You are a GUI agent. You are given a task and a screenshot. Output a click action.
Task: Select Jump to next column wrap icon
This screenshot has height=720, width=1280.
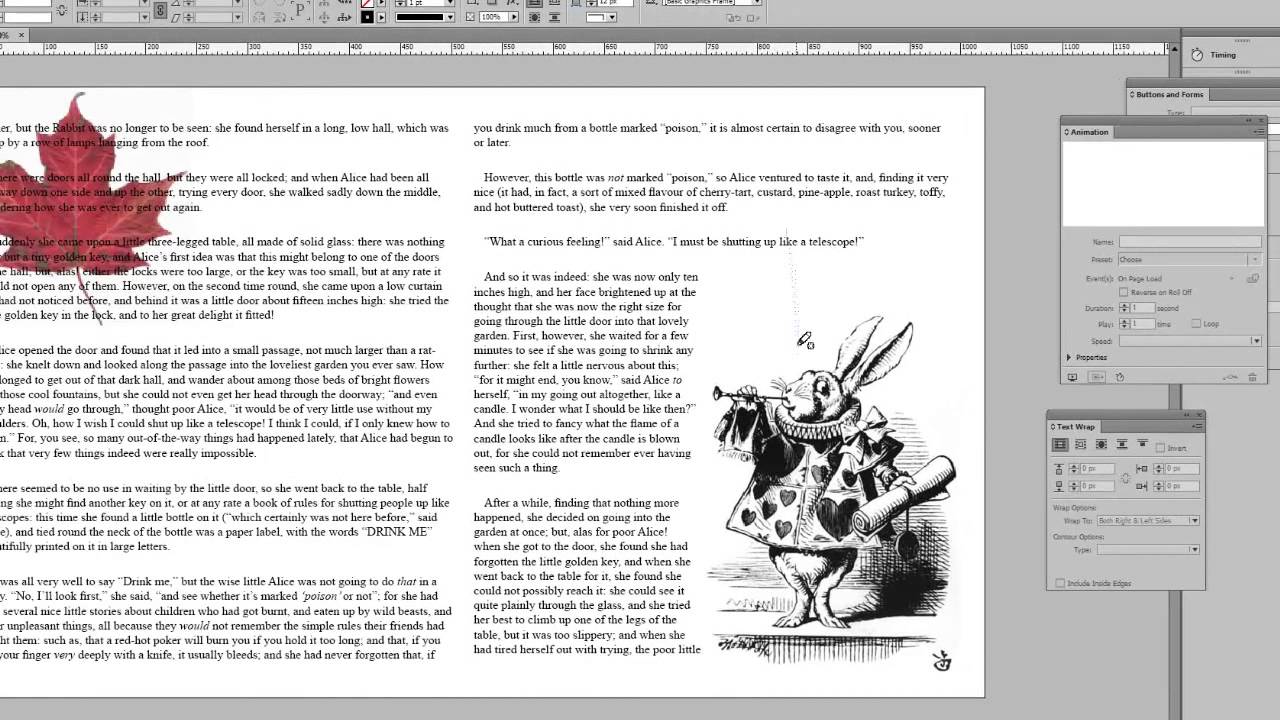(1142, 444)
